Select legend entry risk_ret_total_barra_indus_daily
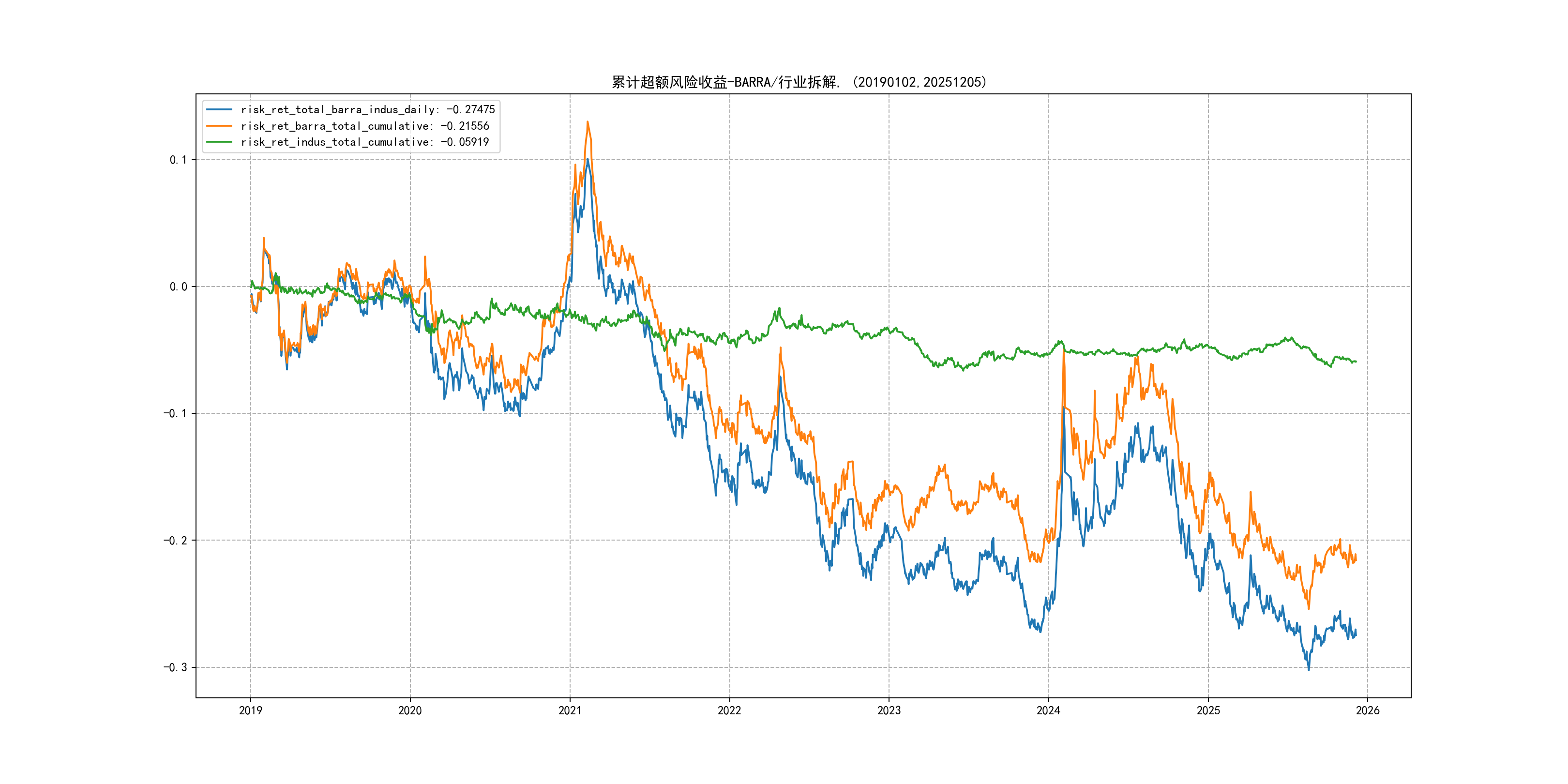Screen dimensions: 1568x784 point(368,109)
